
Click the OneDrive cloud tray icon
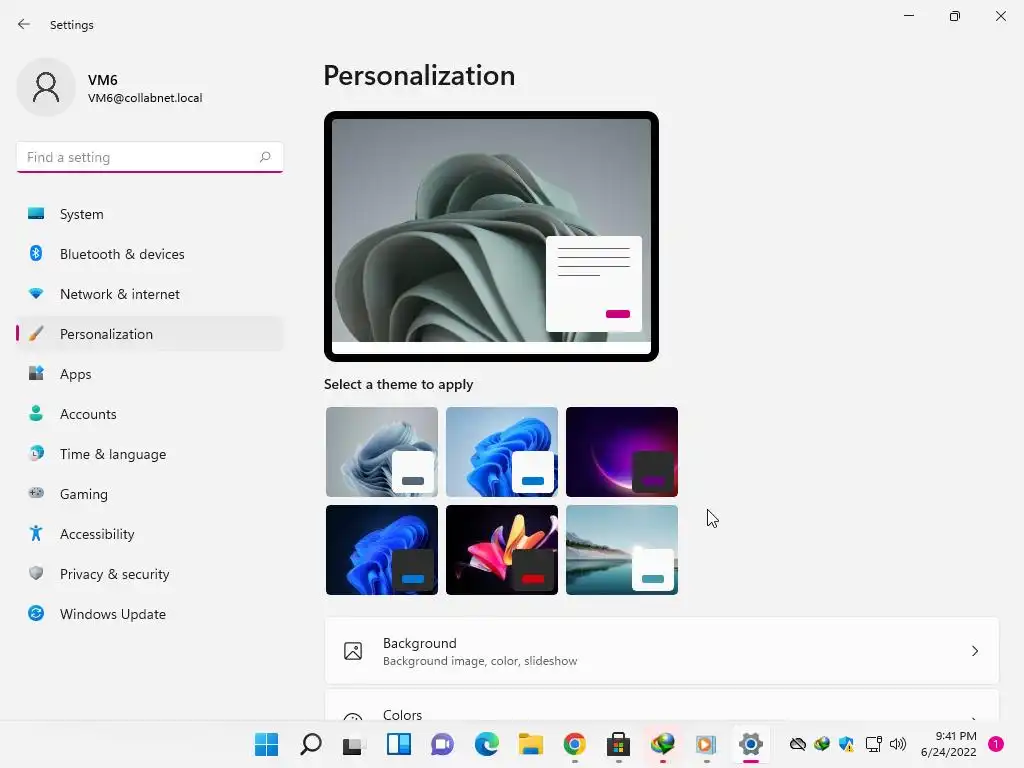tap(797, 744)
